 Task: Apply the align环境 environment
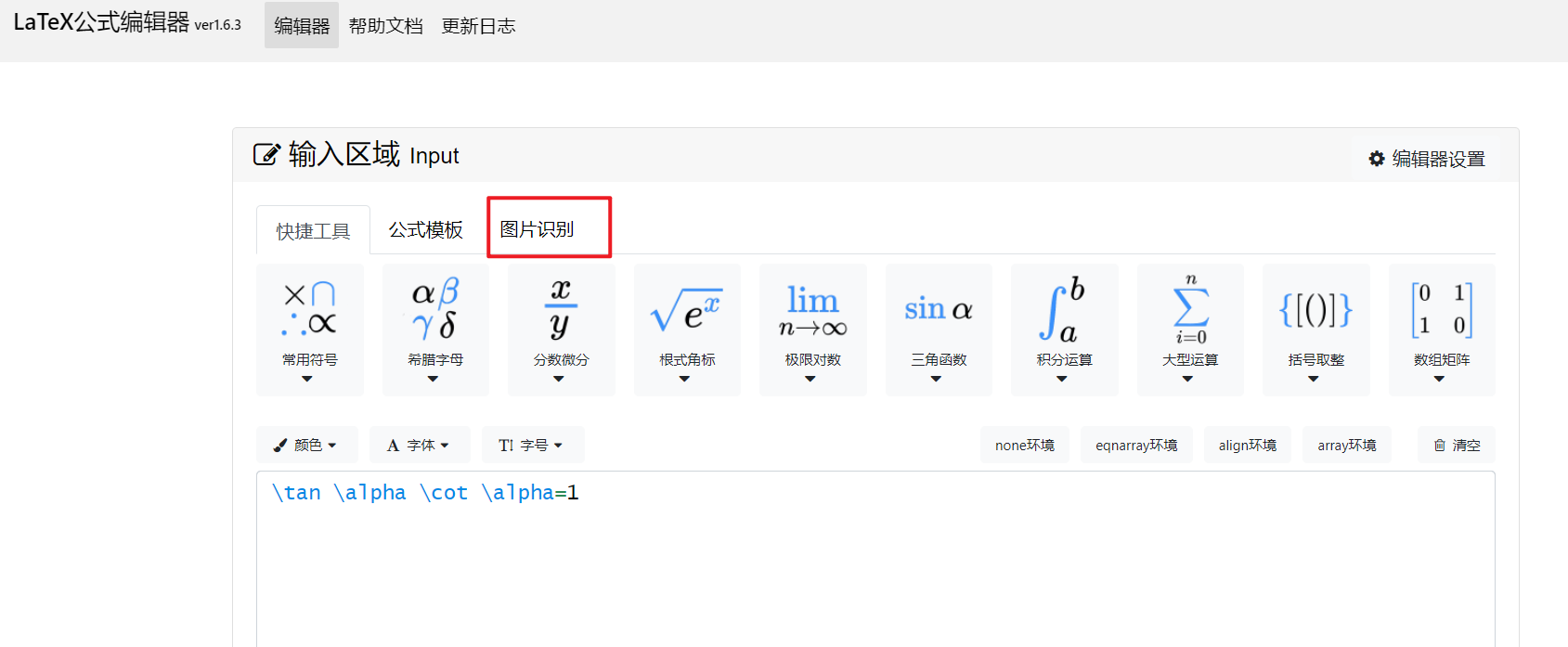[1247, 445]
